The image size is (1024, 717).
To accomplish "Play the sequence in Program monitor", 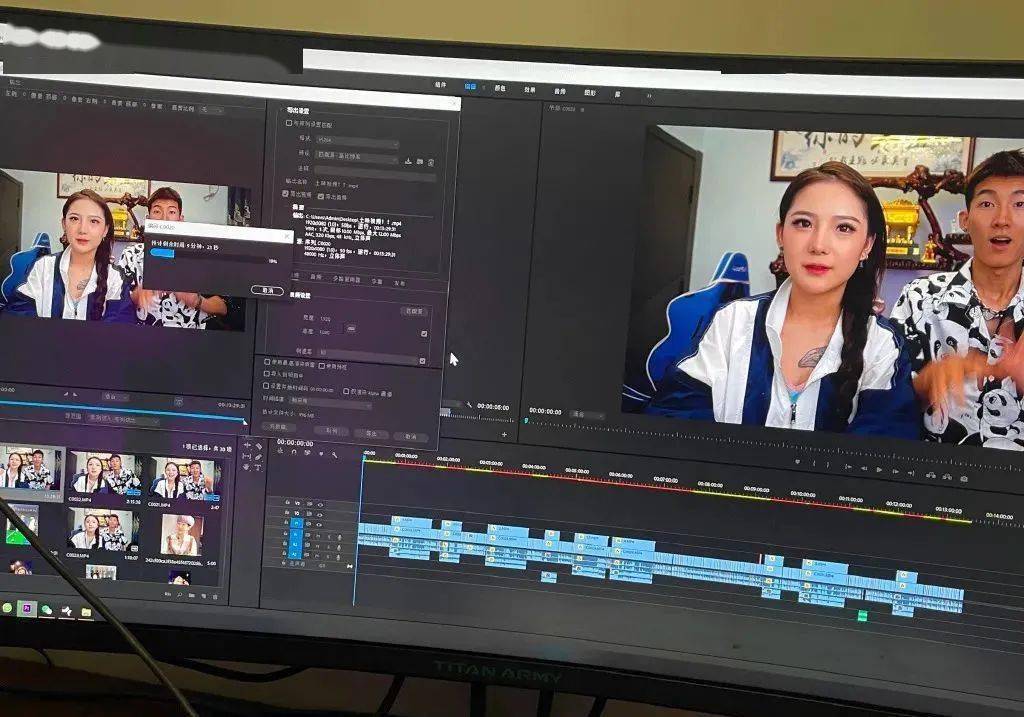I will [879, 470].
